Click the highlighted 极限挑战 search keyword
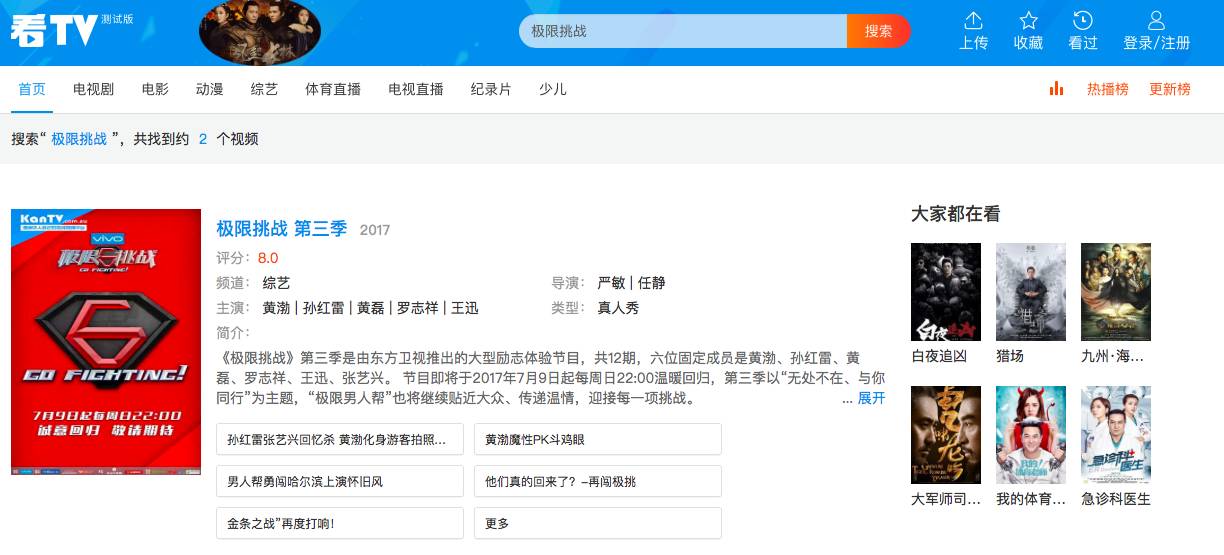The height and width of the screenshot is (555, 1224). [79, 139]
